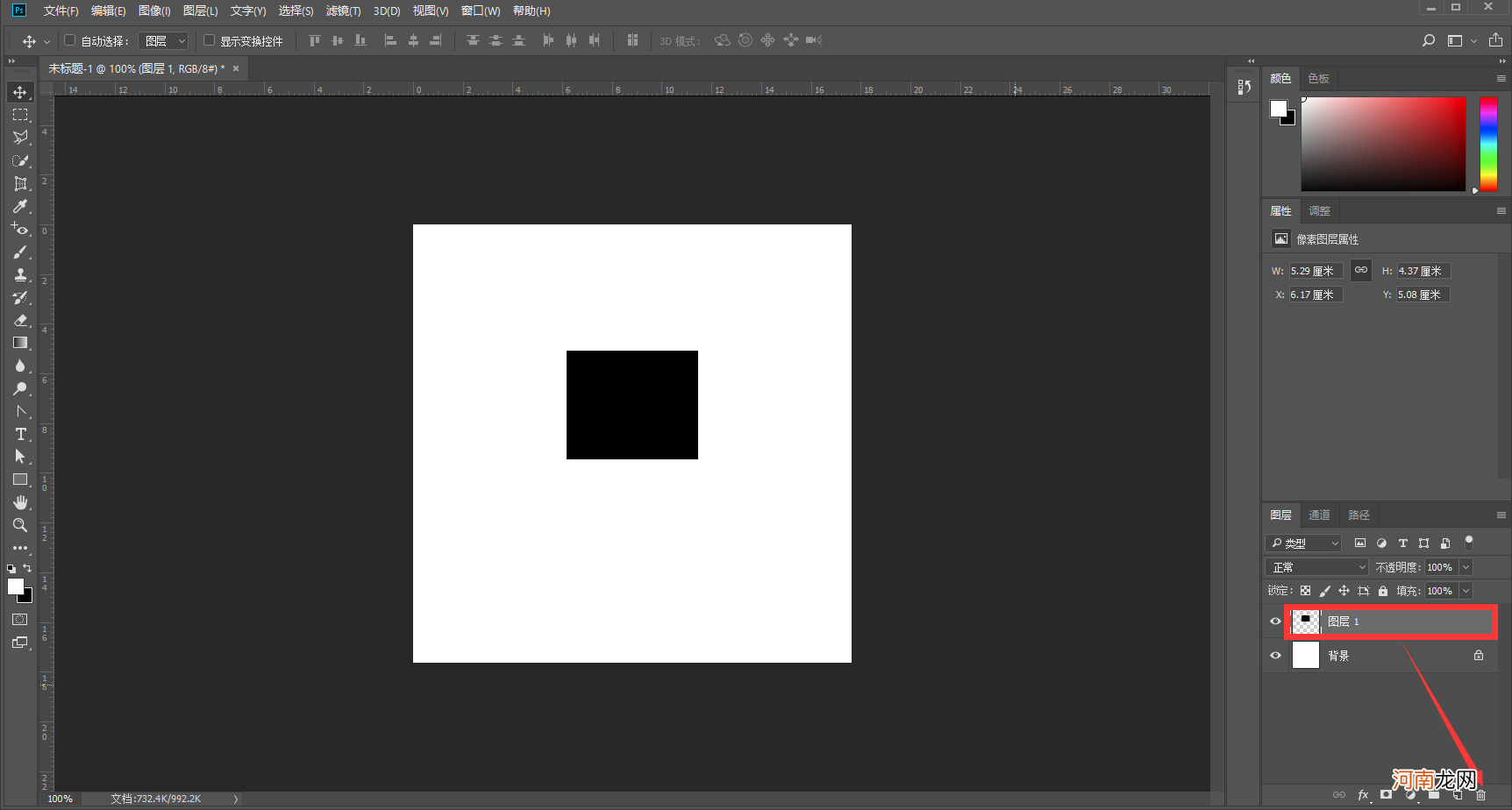1512x810 pixels.
Task: Click the toolbox foreground color swatch
Action: point(16,586)
